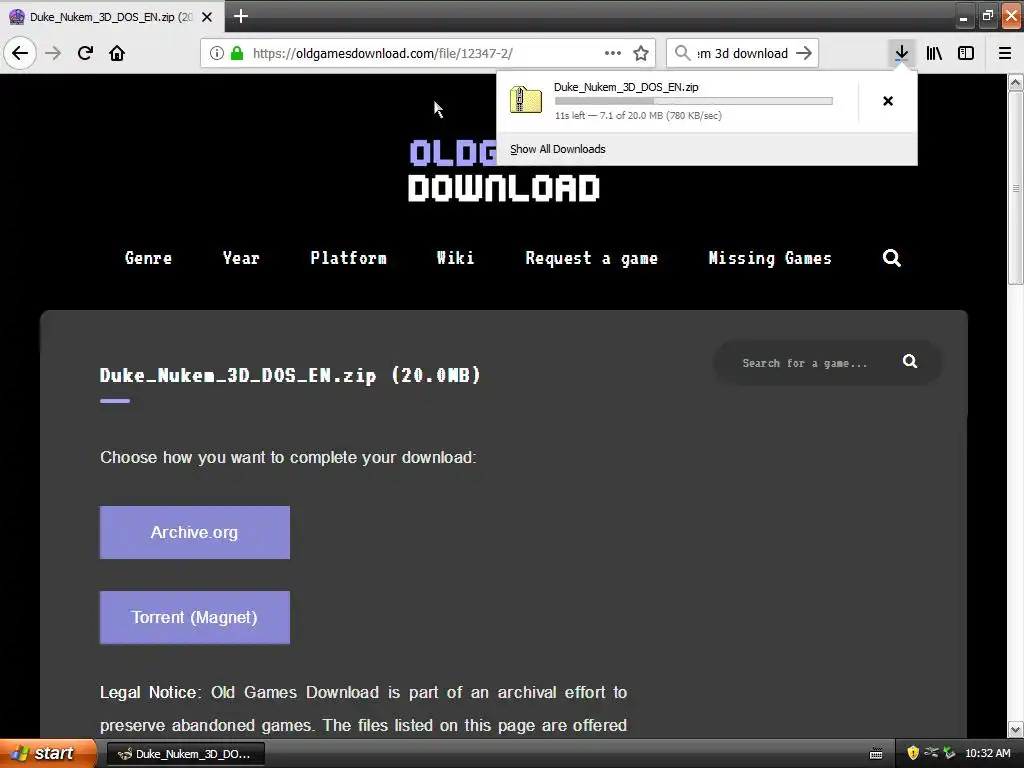Click the navigation bar search magnifier
Image resolution: width=1024 pixels, height=768 pixels.
coord(891,258)
